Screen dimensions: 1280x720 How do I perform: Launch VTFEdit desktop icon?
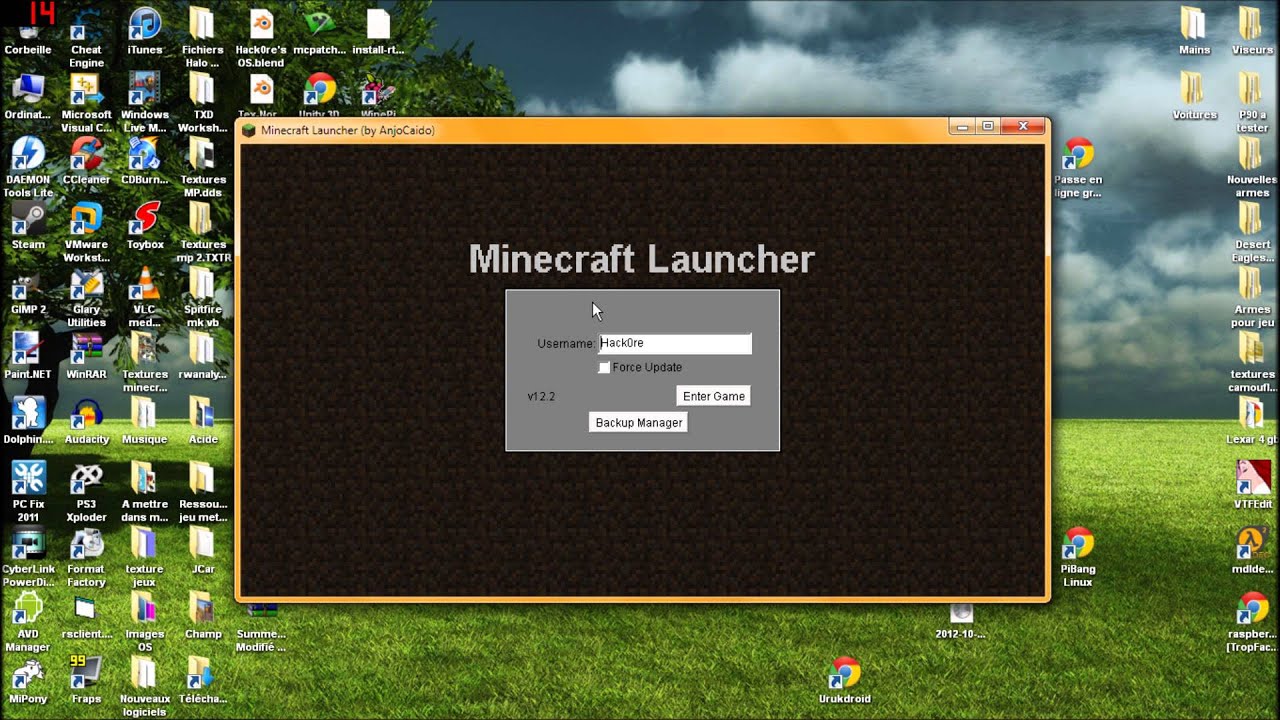coord(1252,485)
